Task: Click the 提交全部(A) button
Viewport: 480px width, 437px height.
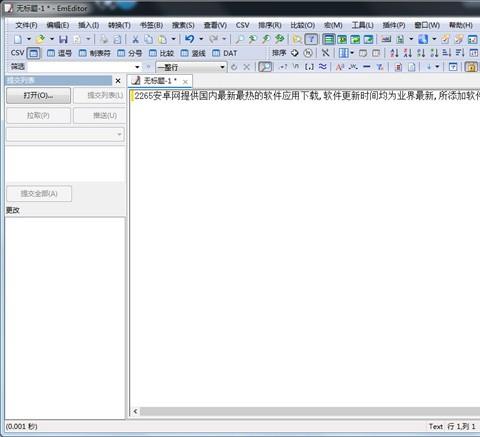Action: click(39, 194)
